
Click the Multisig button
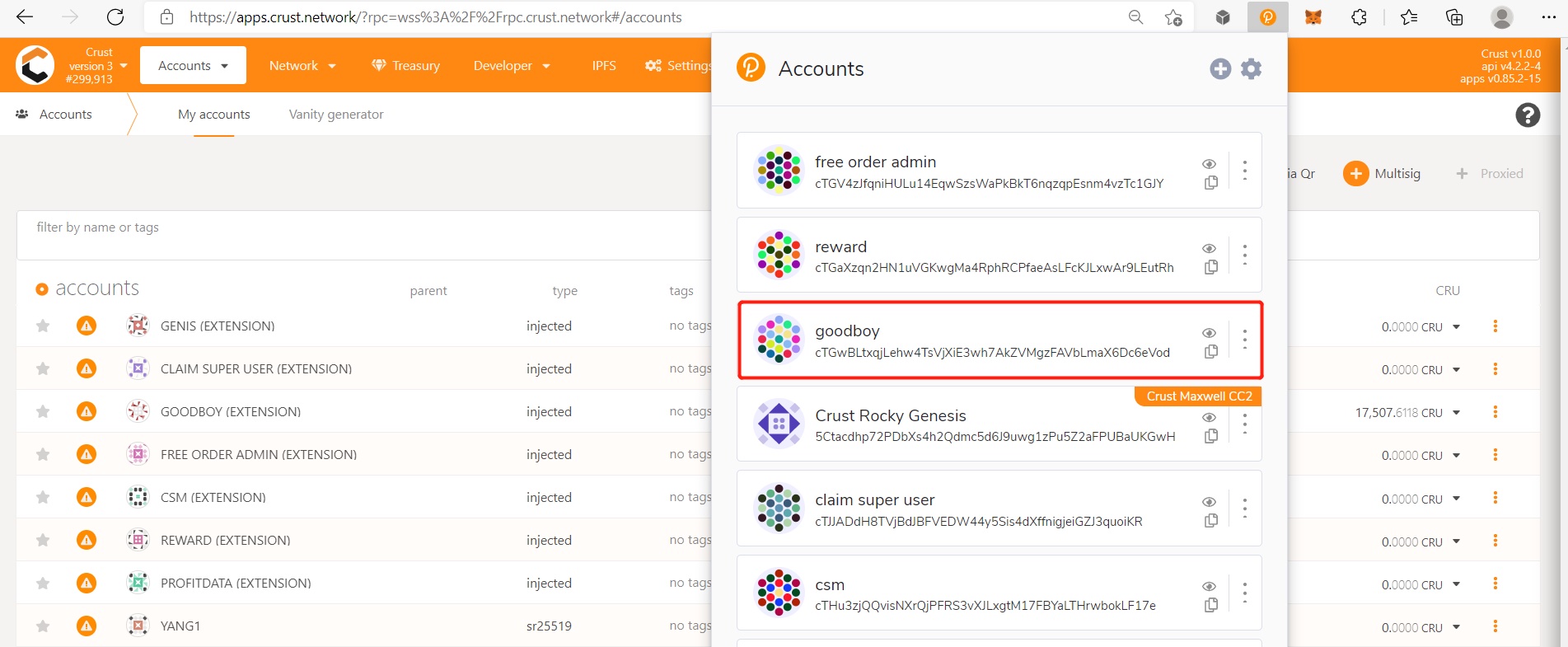click(1382, 174)
